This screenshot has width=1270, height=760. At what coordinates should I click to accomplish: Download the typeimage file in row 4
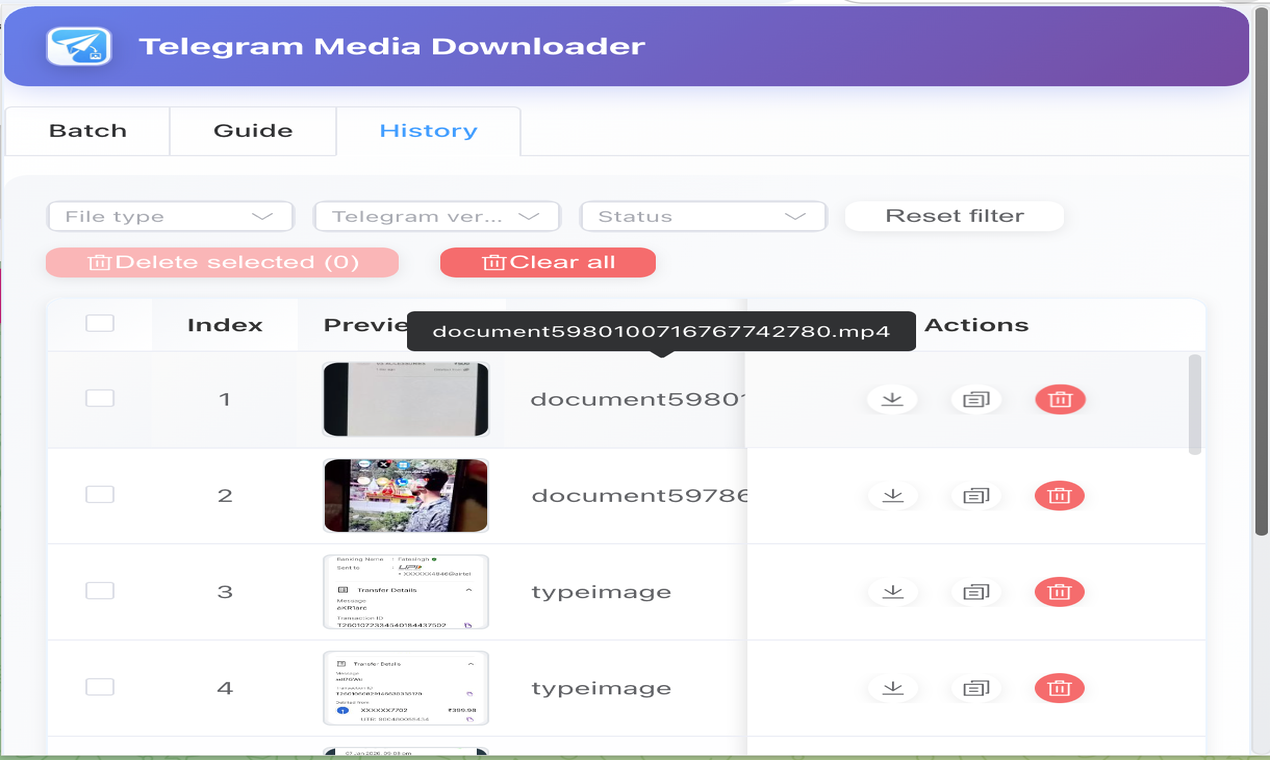[892, 688]
